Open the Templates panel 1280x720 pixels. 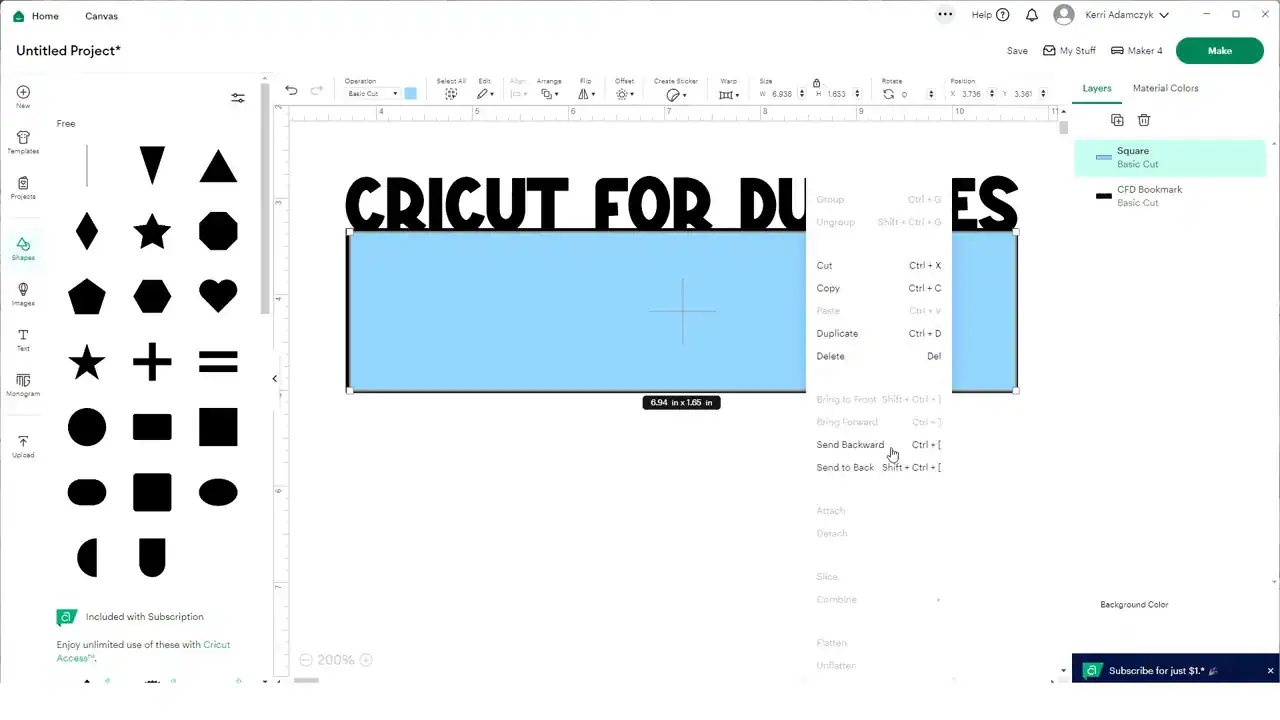point(23,142)
